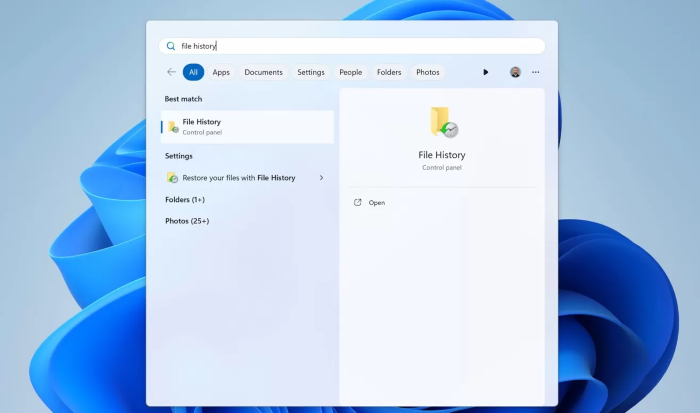Click the search magnifier icon

[x=171, y=46]
